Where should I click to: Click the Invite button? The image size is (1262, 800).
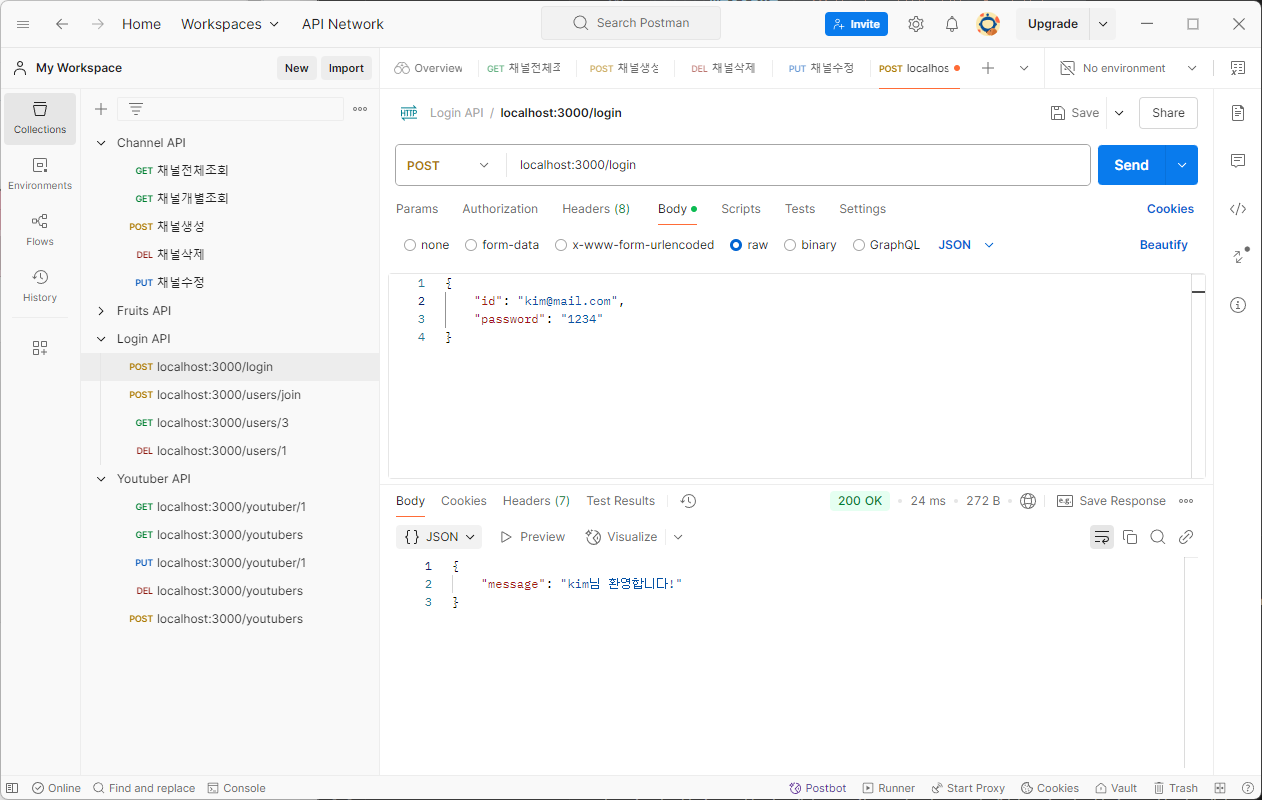coord(856,24)
